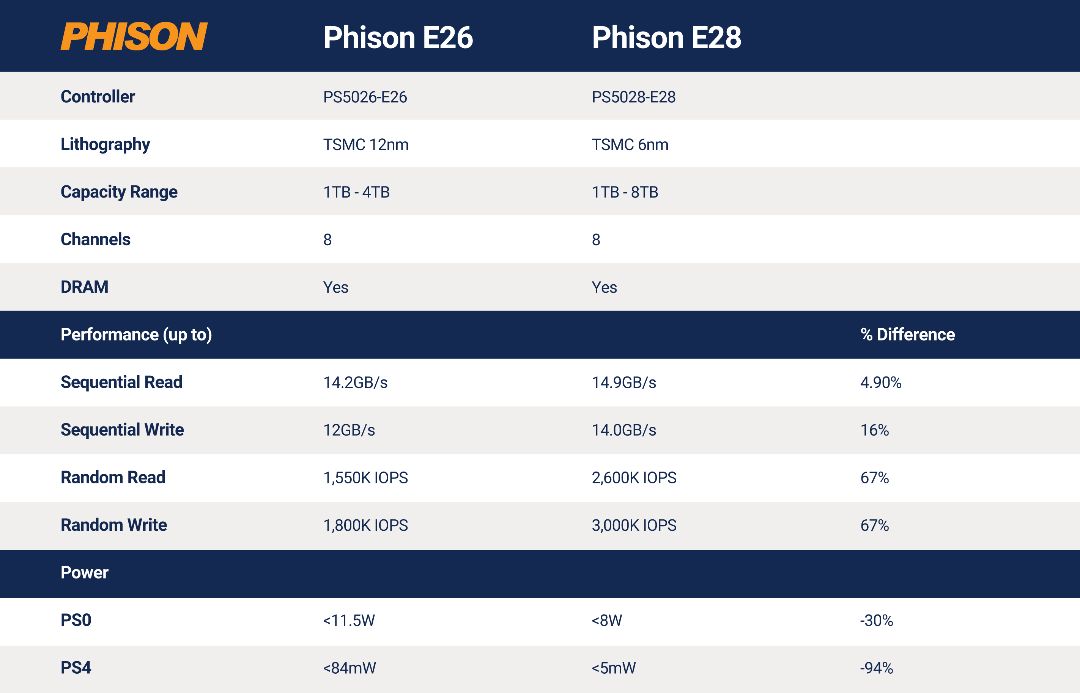Select the 2,600K IOPS random read value

[x=634, y=478]
